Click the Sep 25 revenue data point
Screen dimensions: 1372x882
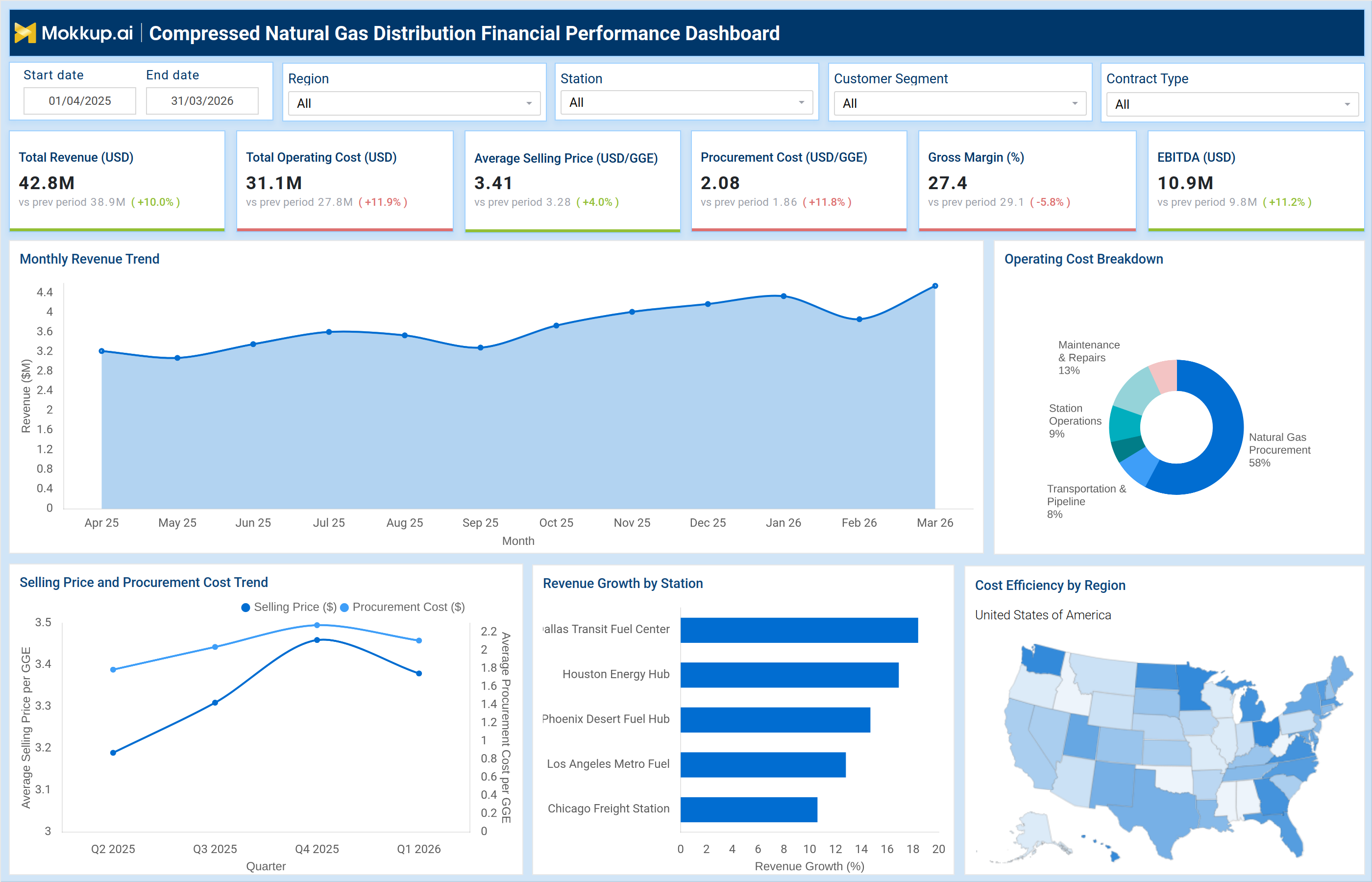pyautogui.click(x=480, y=347)
